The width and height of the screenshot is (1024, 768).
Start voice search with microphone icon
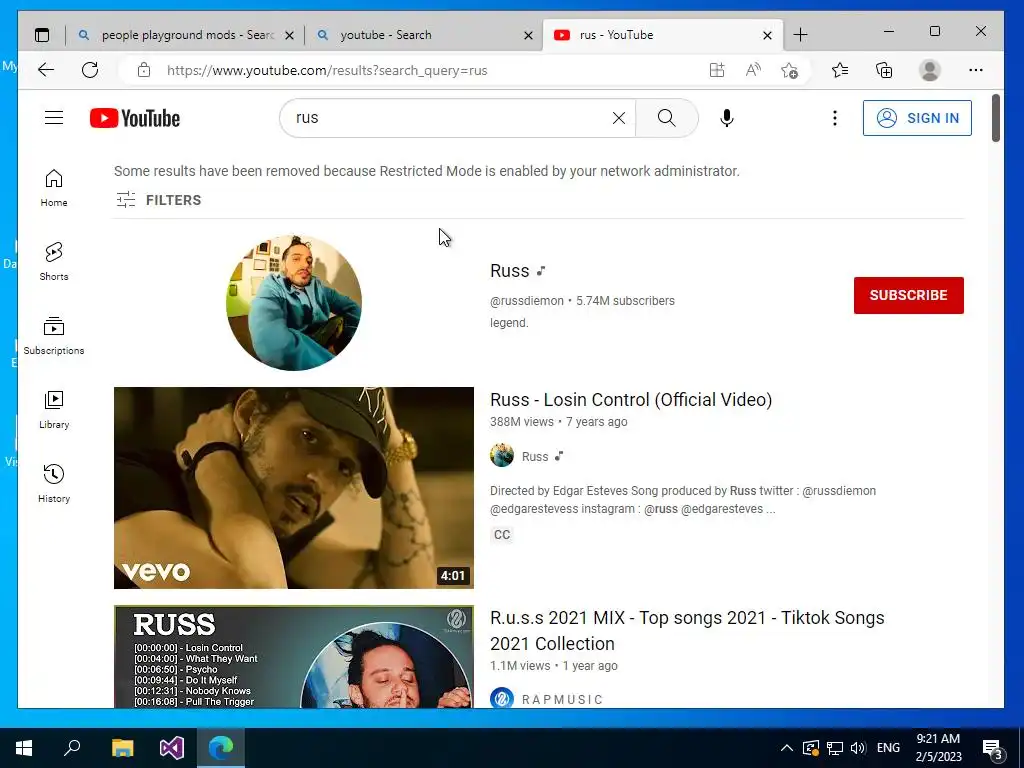[x=726, y=118]
